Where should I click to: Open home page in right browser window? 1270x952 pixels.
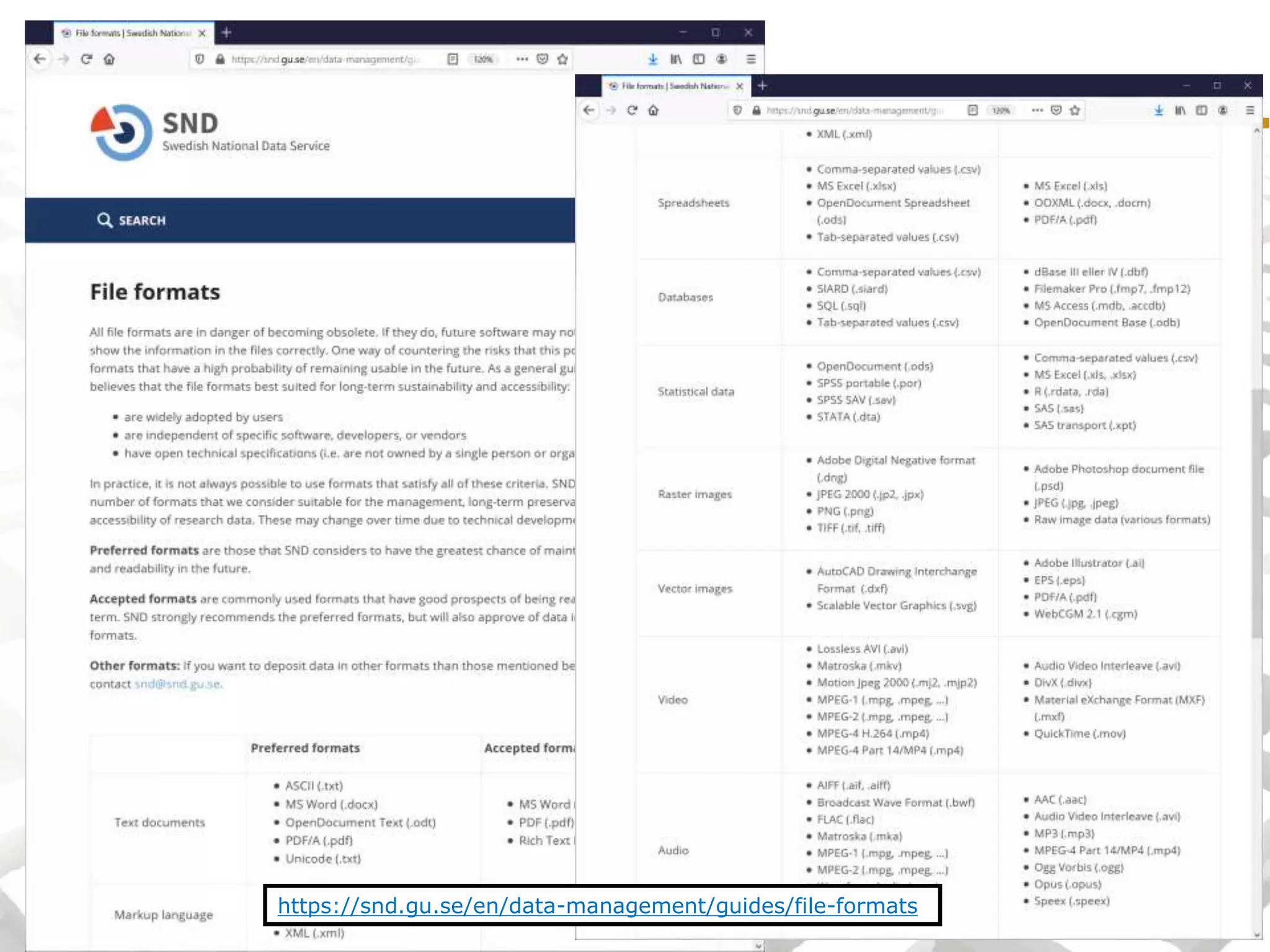point(653,110)
